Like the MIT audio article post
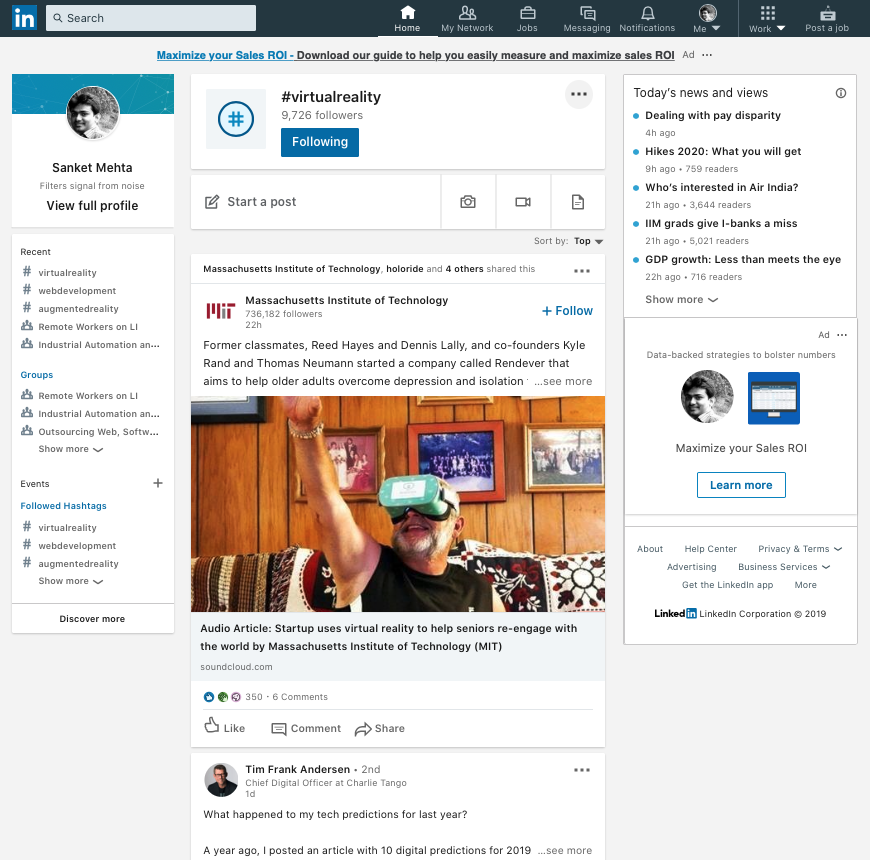Image resolution: width=870 pixels, height=860 pixels. [224, 728]
